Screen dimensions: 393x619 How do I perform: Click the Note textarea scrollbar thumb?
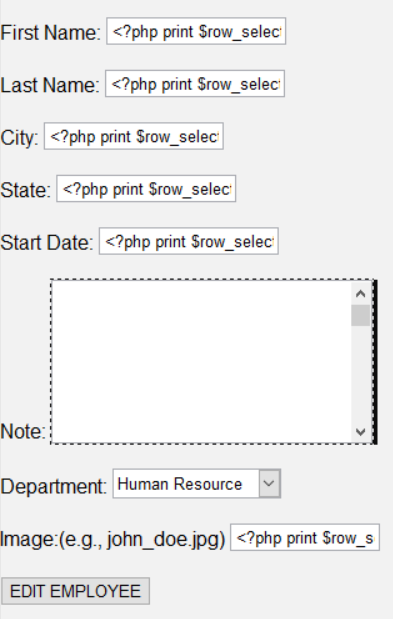coord(360,315)
